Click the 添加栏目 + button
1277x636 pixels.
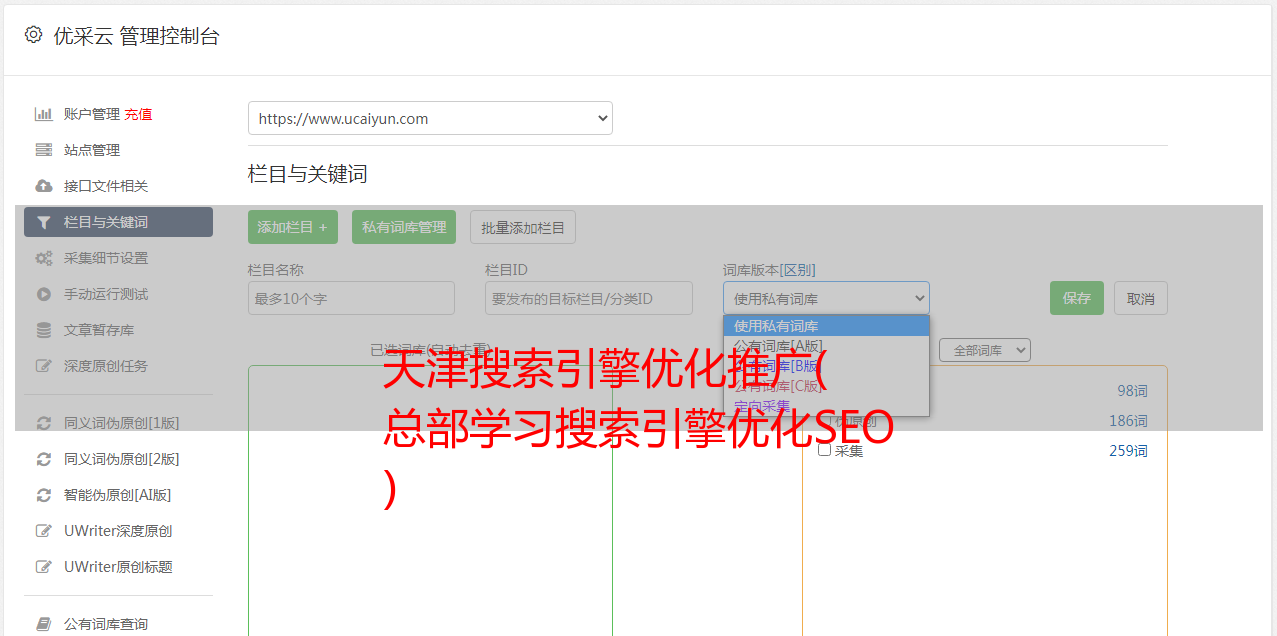click(x=293, y=227)
